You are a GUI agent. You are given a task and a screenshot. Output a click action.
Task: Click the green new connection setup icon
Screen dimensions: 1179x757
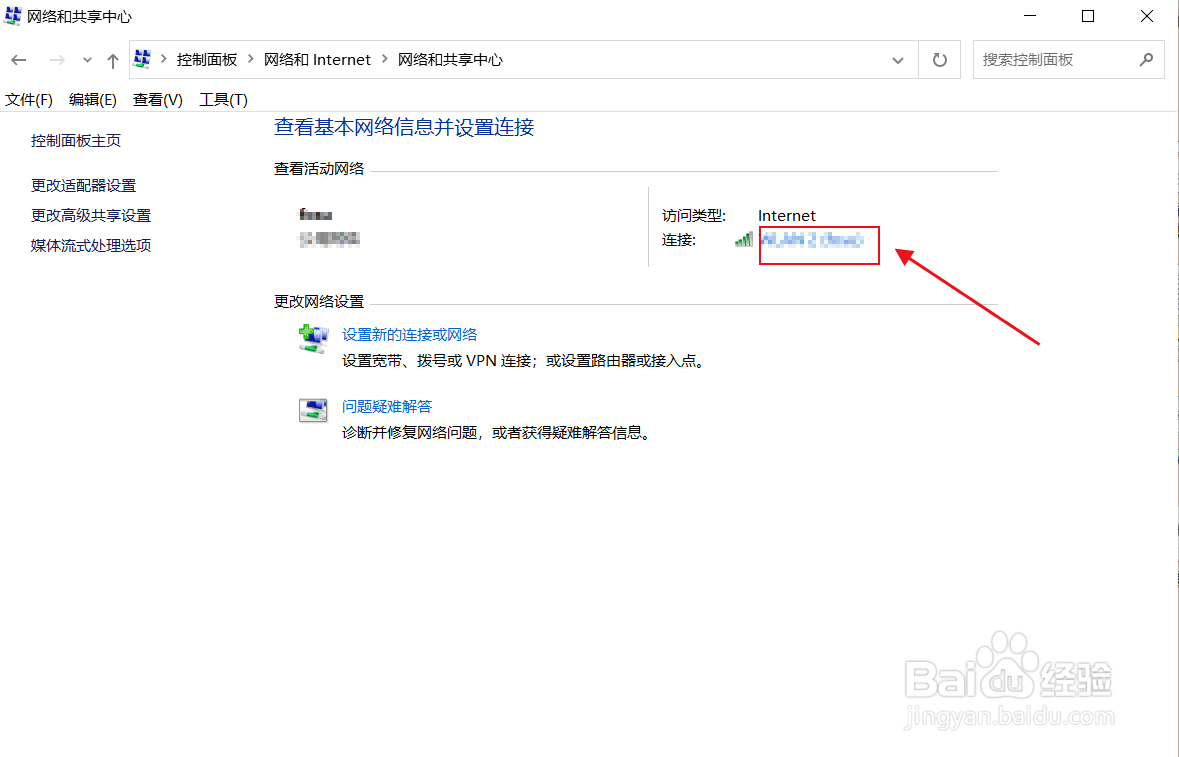(313, 339)
